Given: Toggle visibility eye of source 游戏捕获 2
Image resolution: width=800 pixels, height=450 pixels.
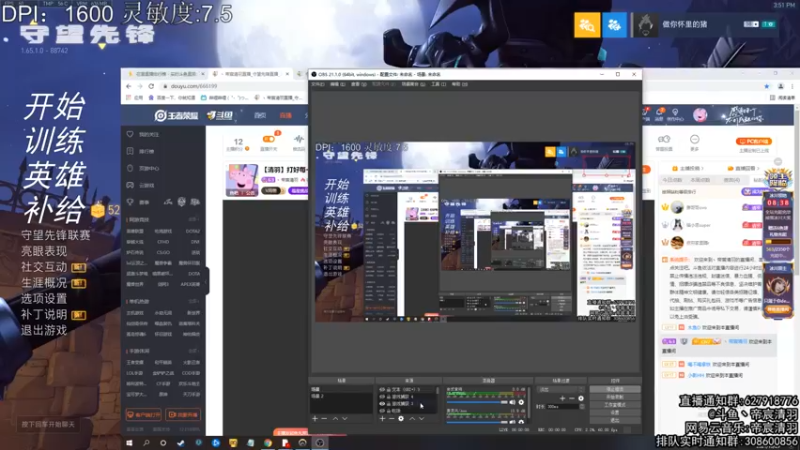Looking at the screenshot, I should pyautogui.click(x=382, y=404).
